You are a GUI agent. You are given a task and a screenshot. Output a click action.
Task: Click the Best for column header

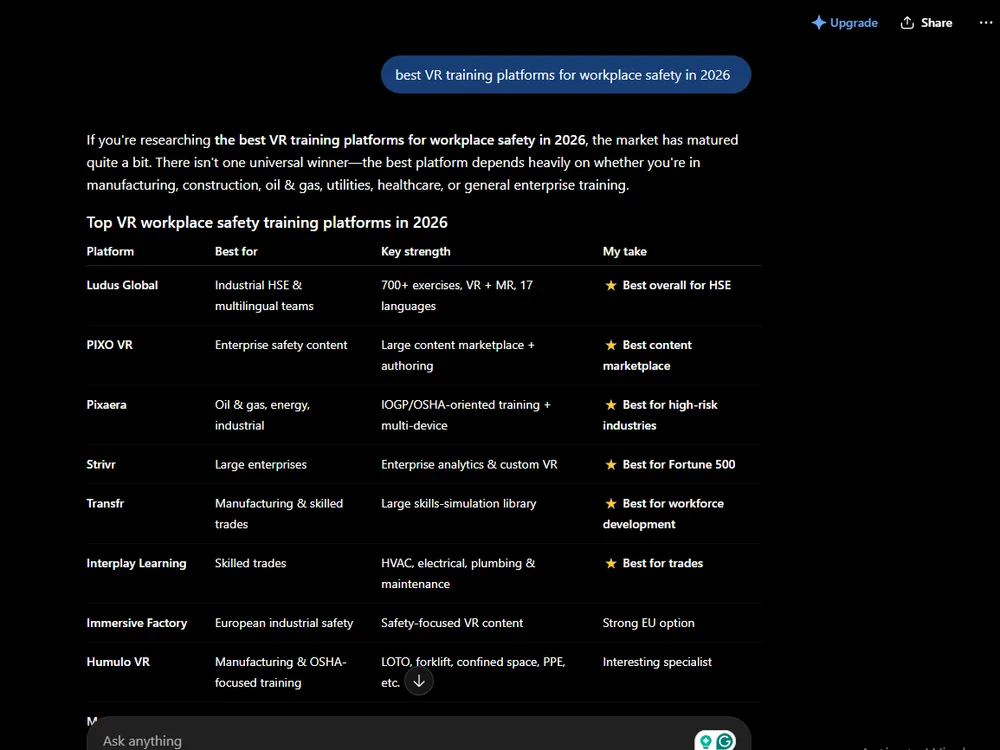tap(236, 251)
